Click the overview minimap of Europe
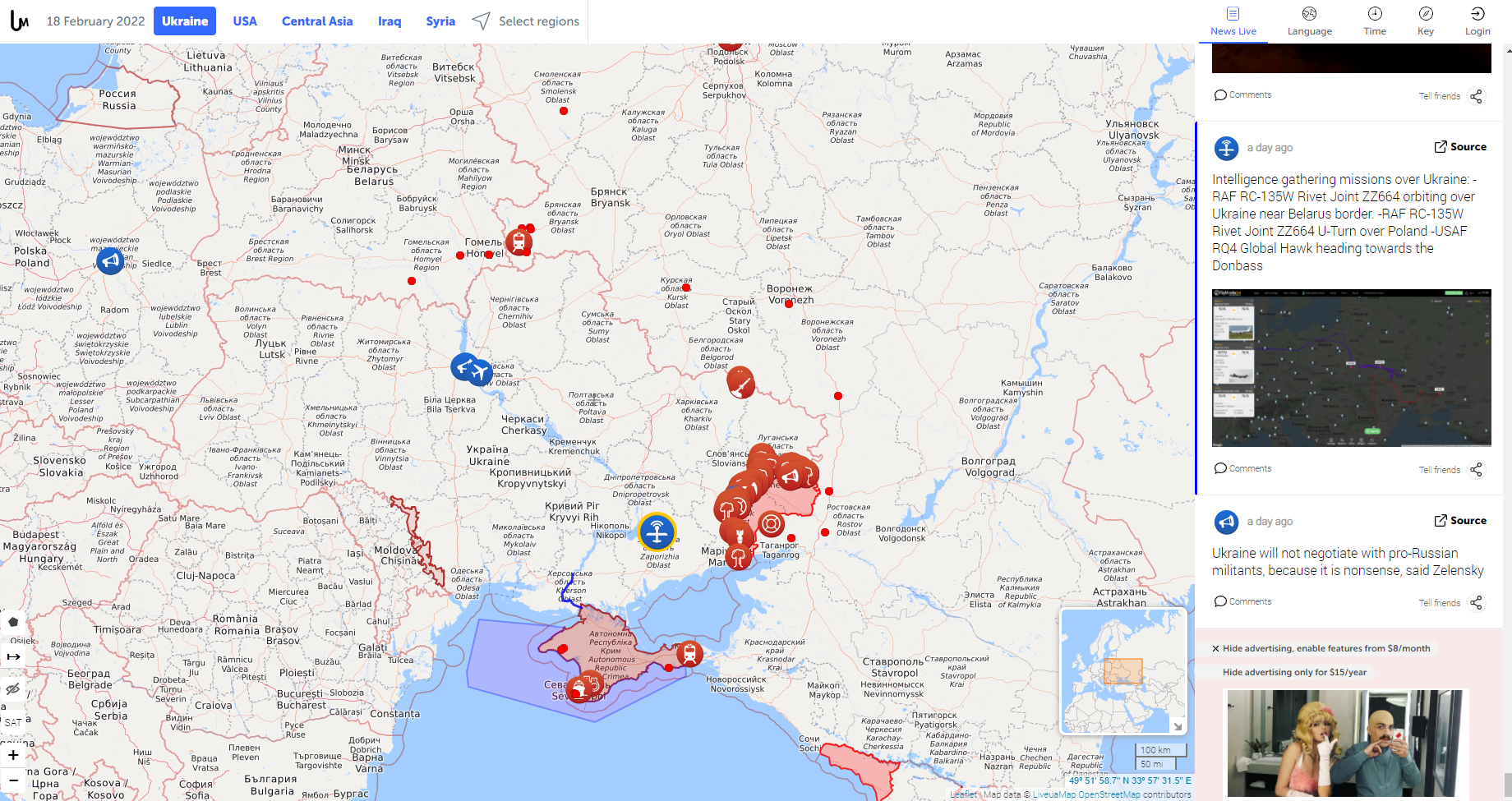Screen dimensions: 1512x801 pyautogui.click(x=1123, y=670)
